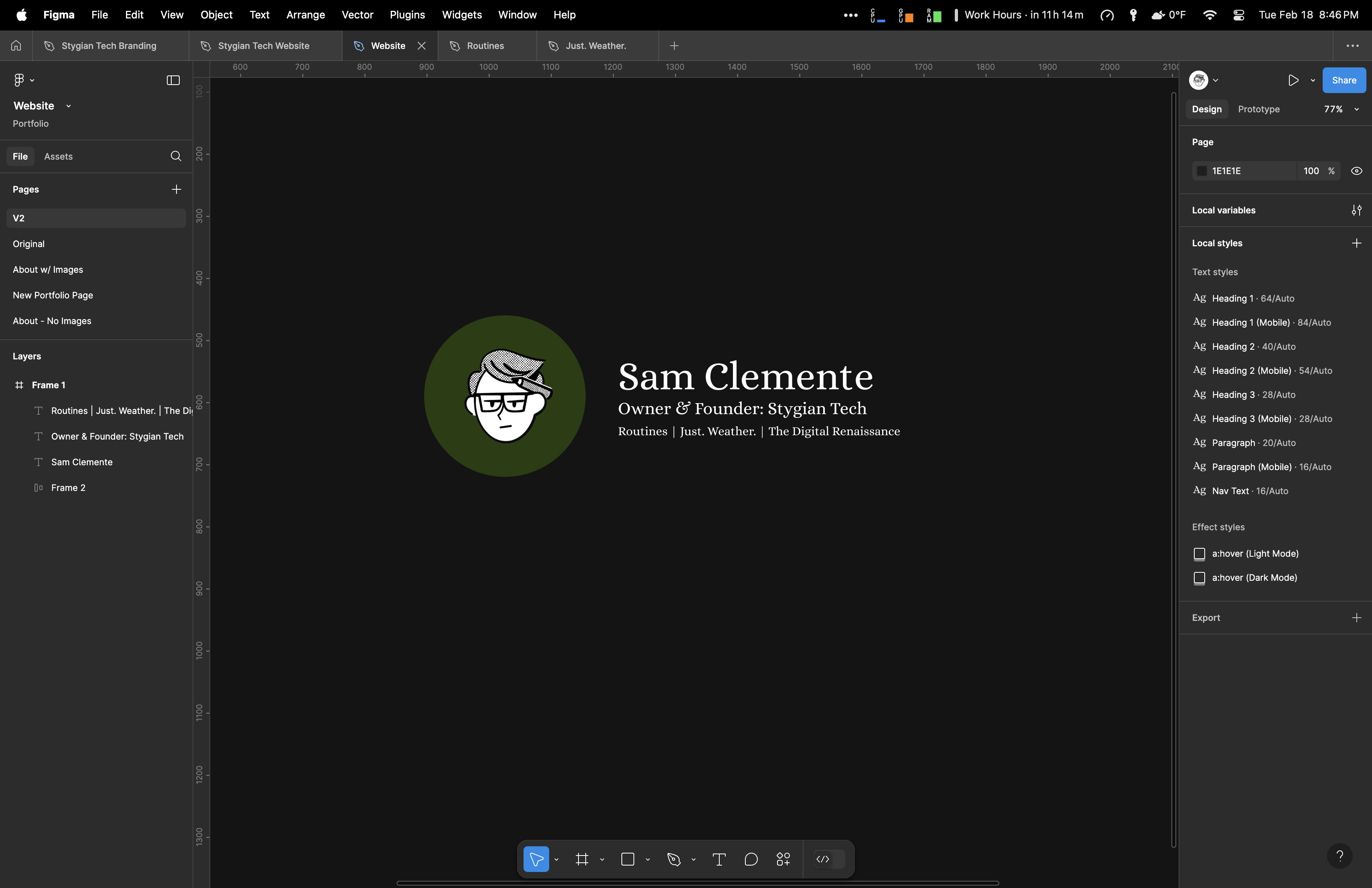Select the Rectangle shape tool
Screen dimensions: 1372x888
pos(628,859)
